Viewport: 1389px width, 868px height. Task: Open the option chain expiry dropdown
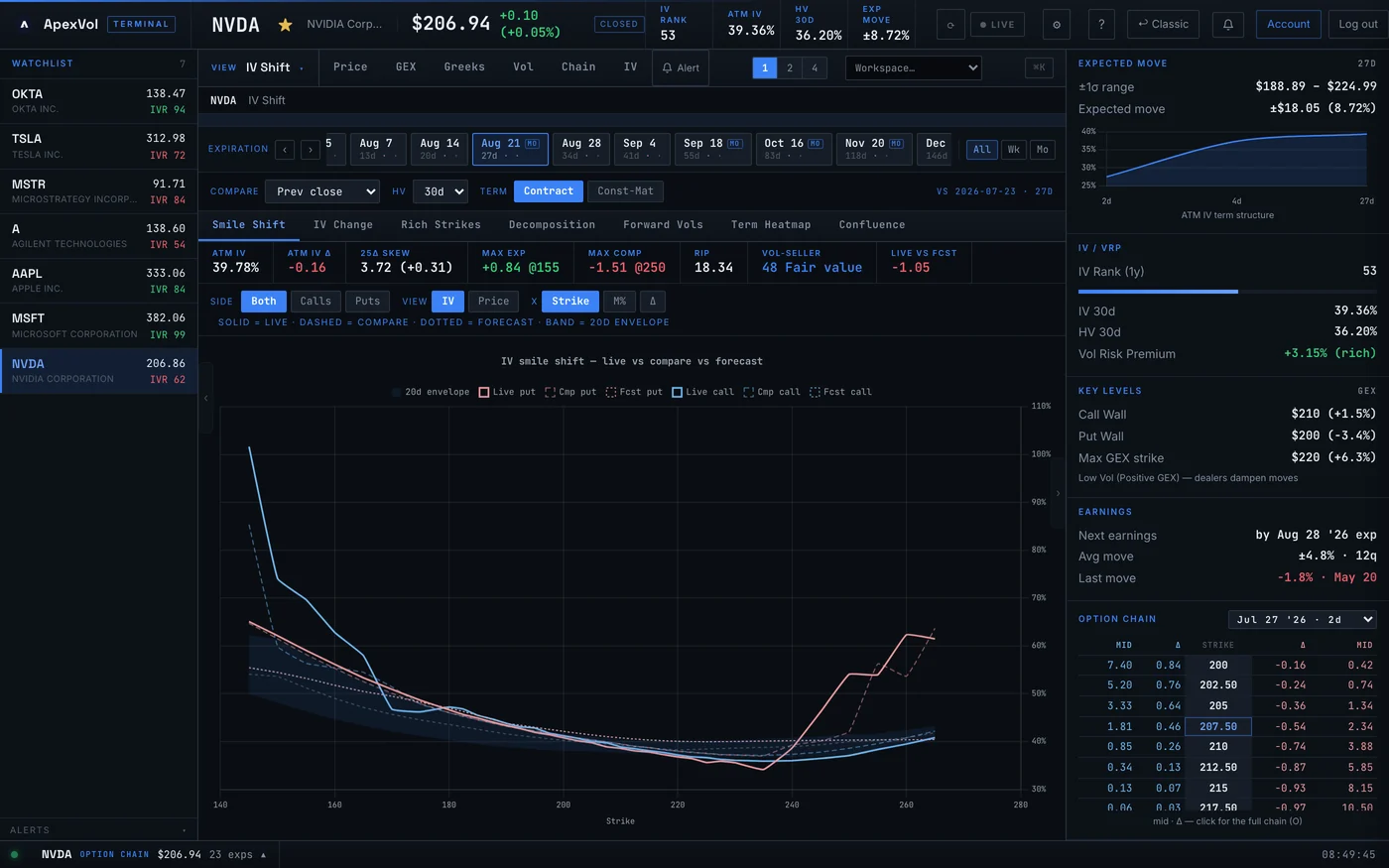[x=1303, y=619]
